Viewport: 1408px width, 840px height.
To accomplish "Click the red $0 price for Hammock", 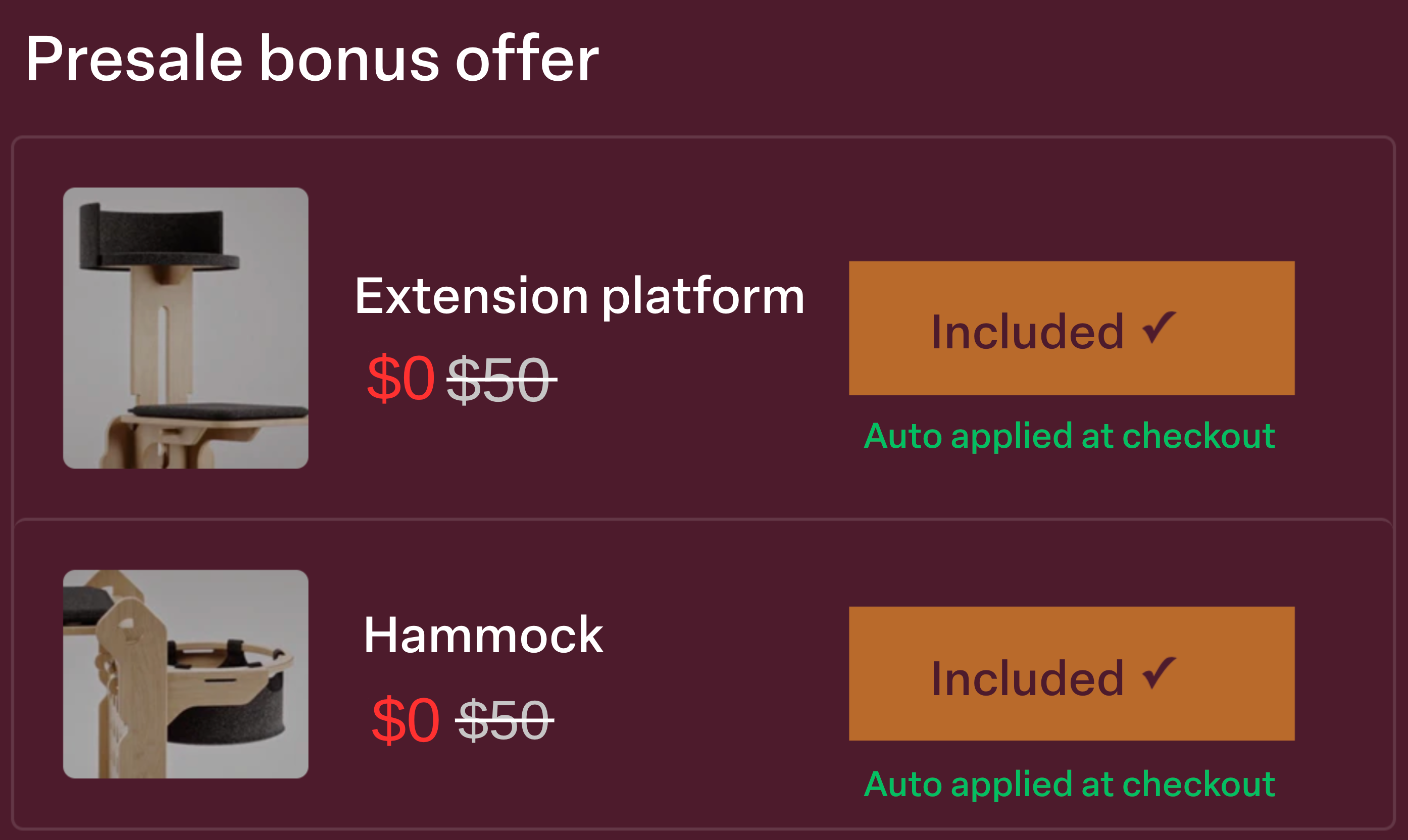I will point(406,720).
